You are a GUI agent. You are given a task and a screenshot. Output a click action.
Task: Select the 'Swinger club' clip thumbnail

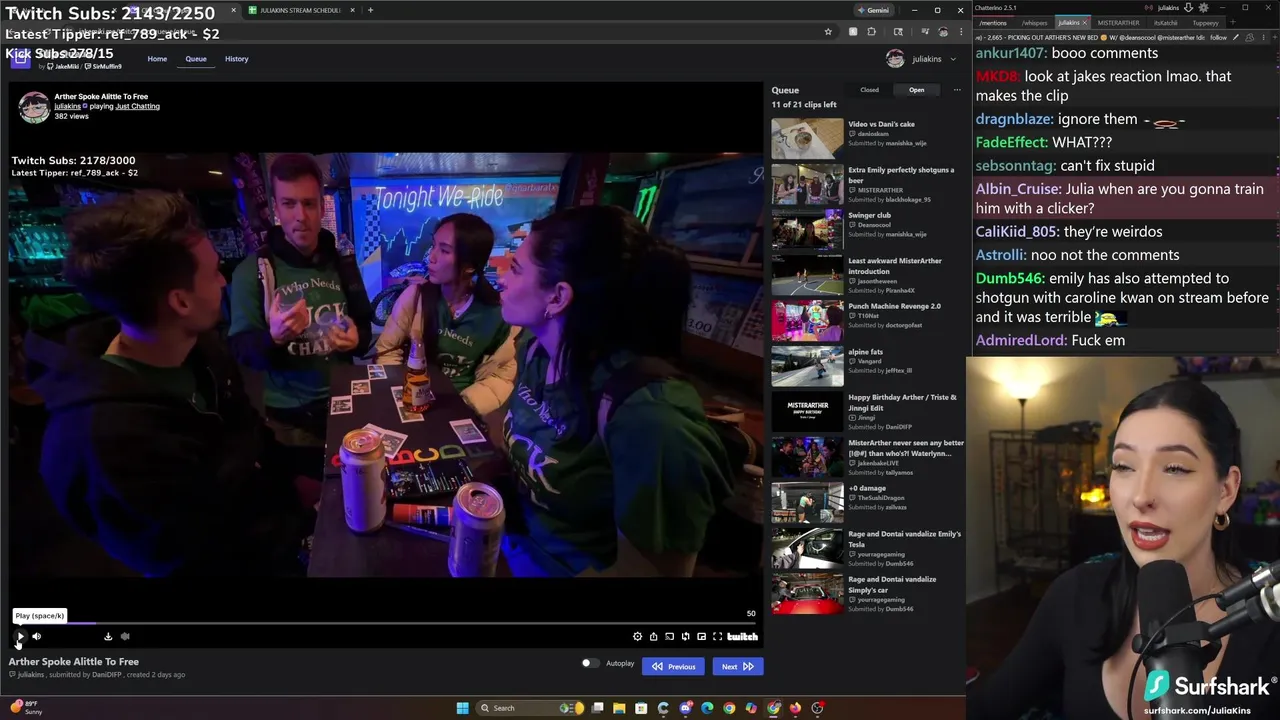tap(807, 229)
